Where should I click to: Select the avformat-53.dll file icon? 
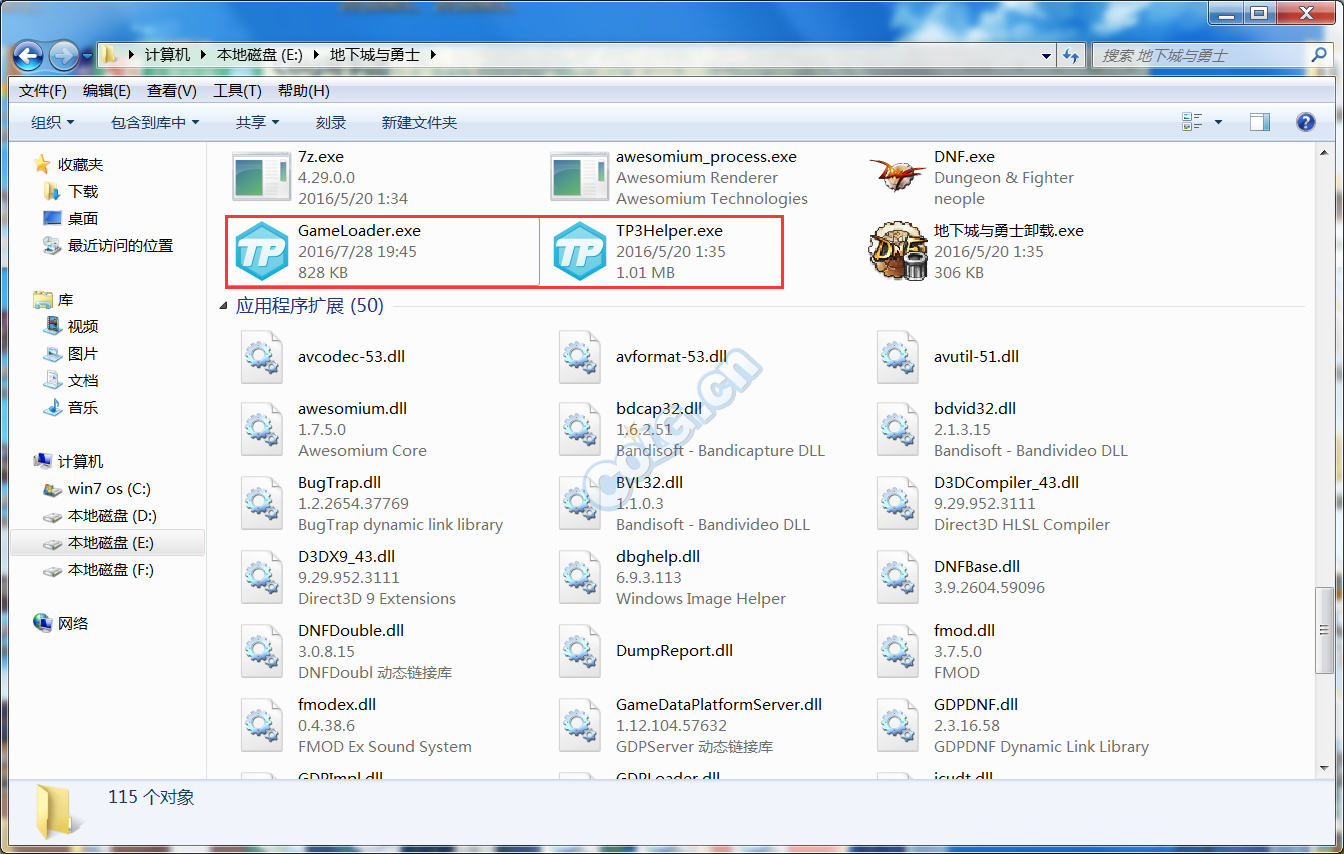[580, 356]
